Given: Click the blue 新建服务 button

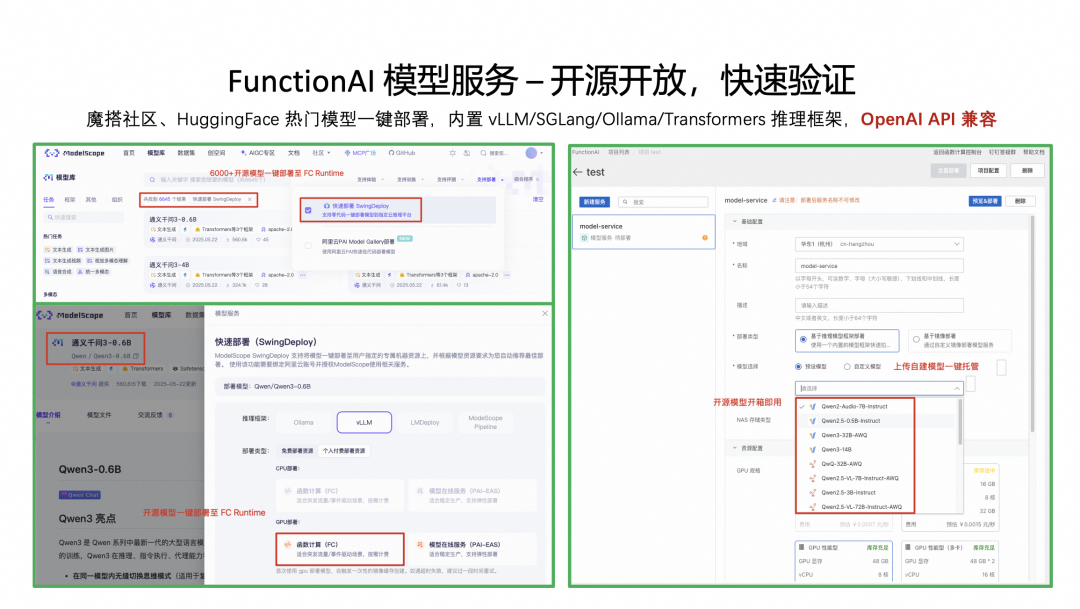Looking at the screenshot, I should [594, 202].
